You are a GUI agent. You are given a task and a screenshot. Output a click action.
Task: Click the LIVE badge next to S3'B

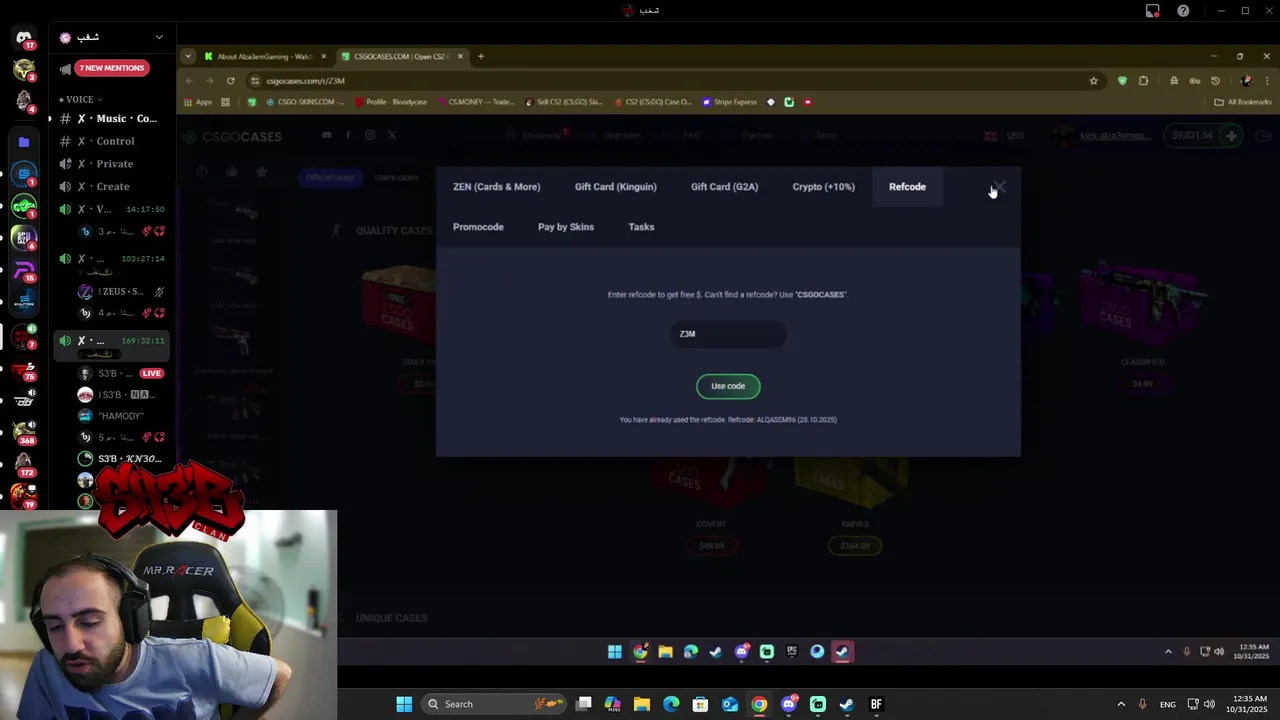[152, 373]
